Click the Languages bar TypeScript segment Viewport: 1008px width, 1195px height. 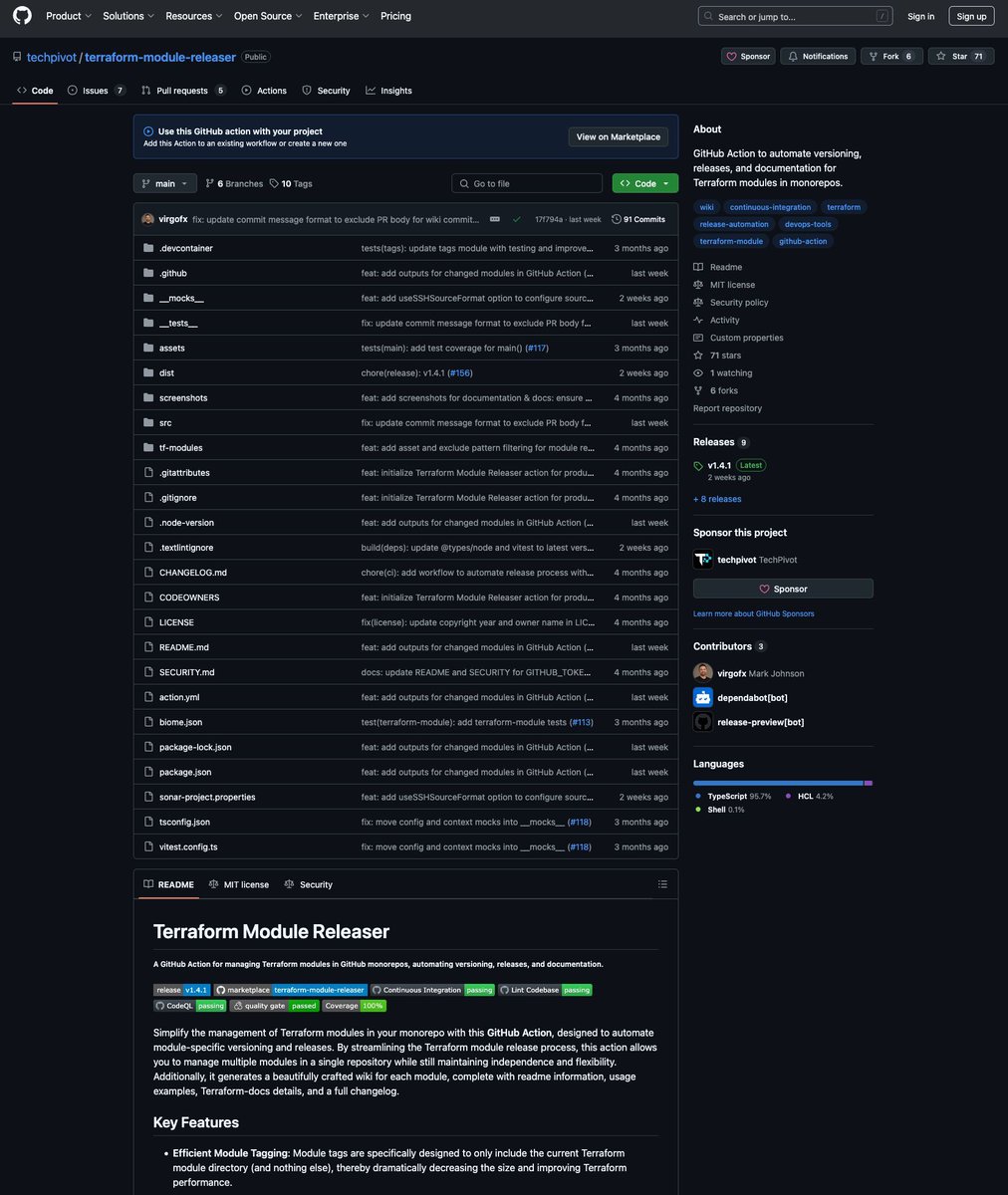click(778, 783)
